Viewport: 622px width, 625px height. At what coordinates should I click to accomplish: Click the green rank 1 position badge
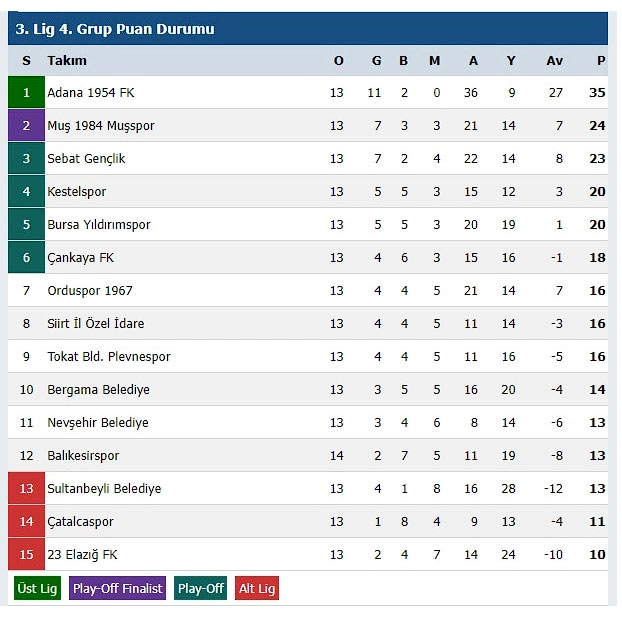pyautogui.click(x=26, y=93)
